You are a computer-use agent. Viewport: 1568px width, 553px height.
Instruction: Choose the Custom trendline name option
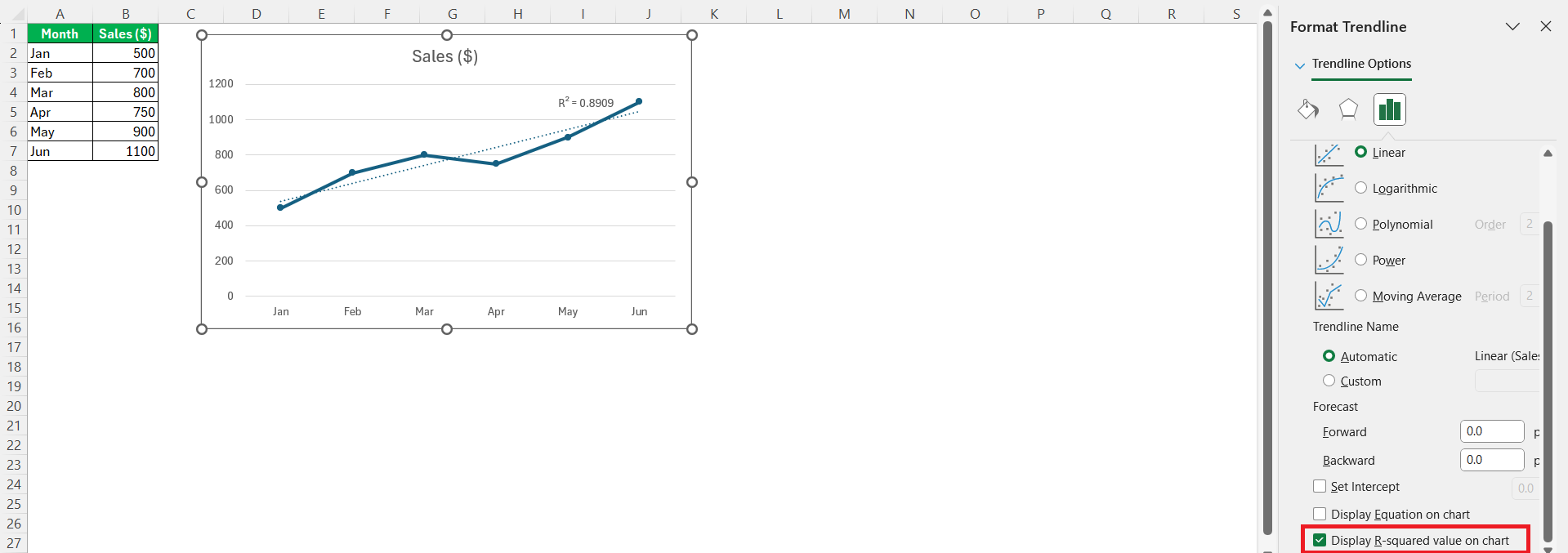[x=1329, y=381]
